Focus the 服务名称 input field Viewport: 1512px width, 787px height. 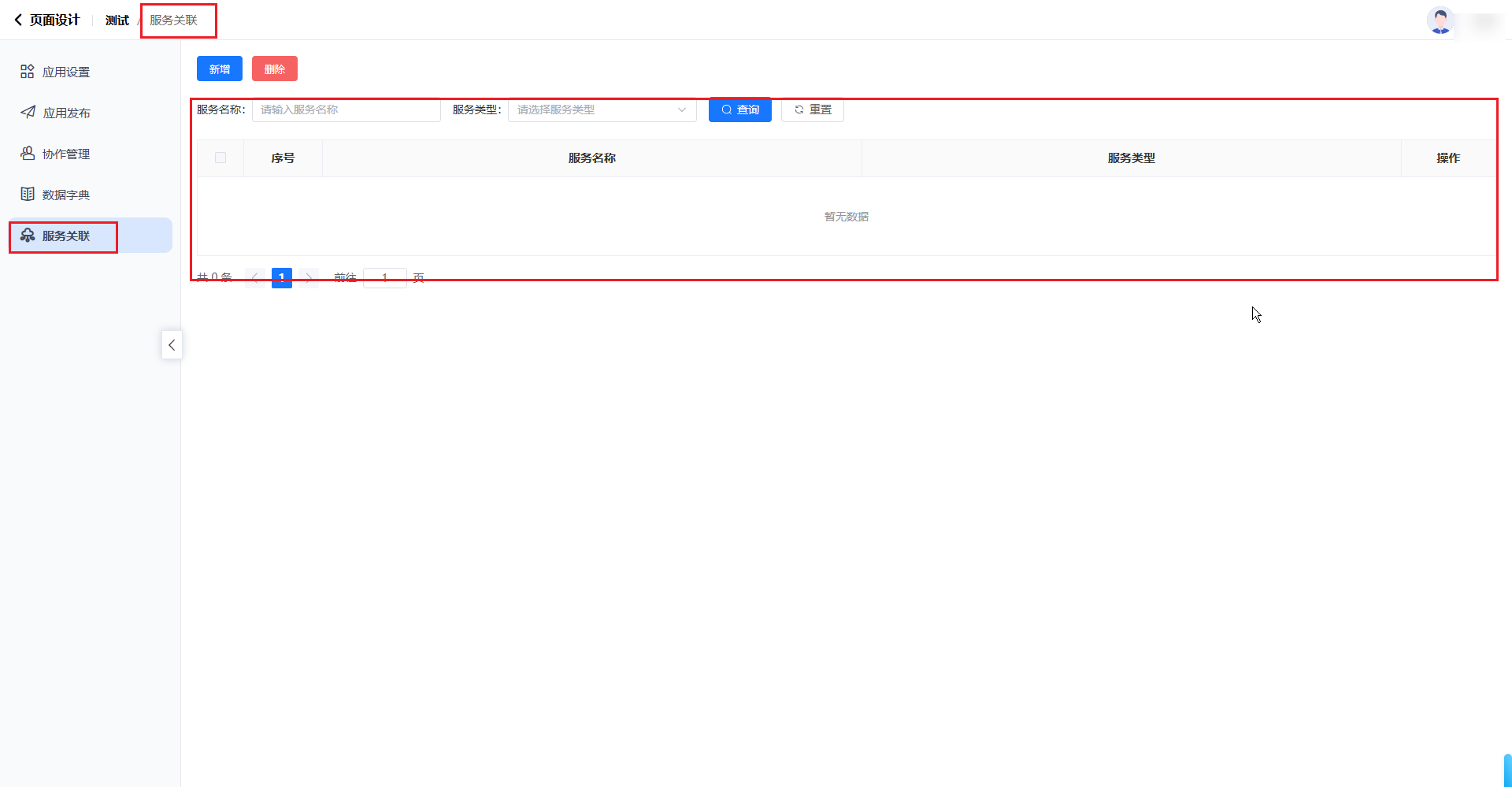(x=346, y=110)
